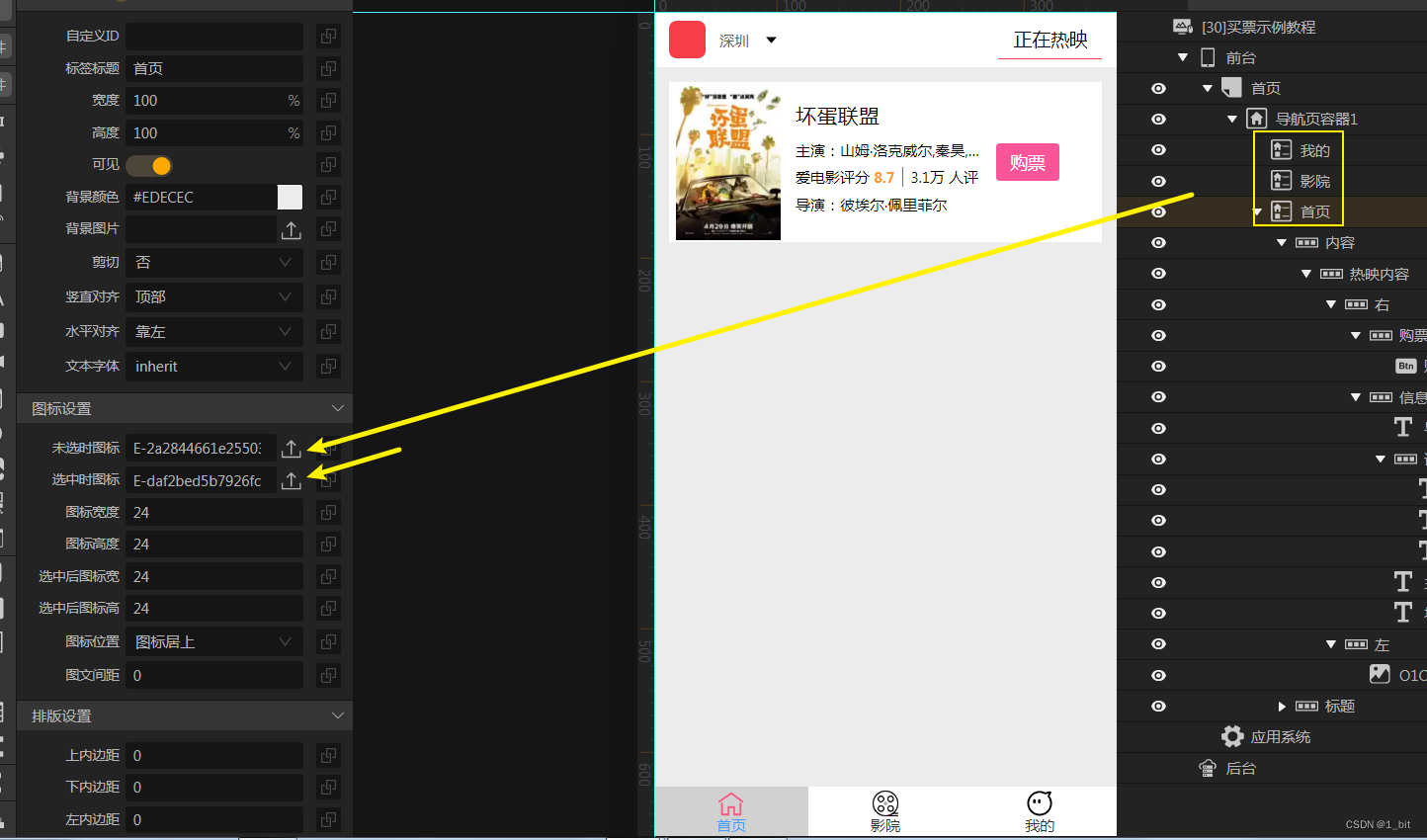Open the 背景颜色 color swatch
Viewport: 1427px width, 840px height.
coord(291,197)
